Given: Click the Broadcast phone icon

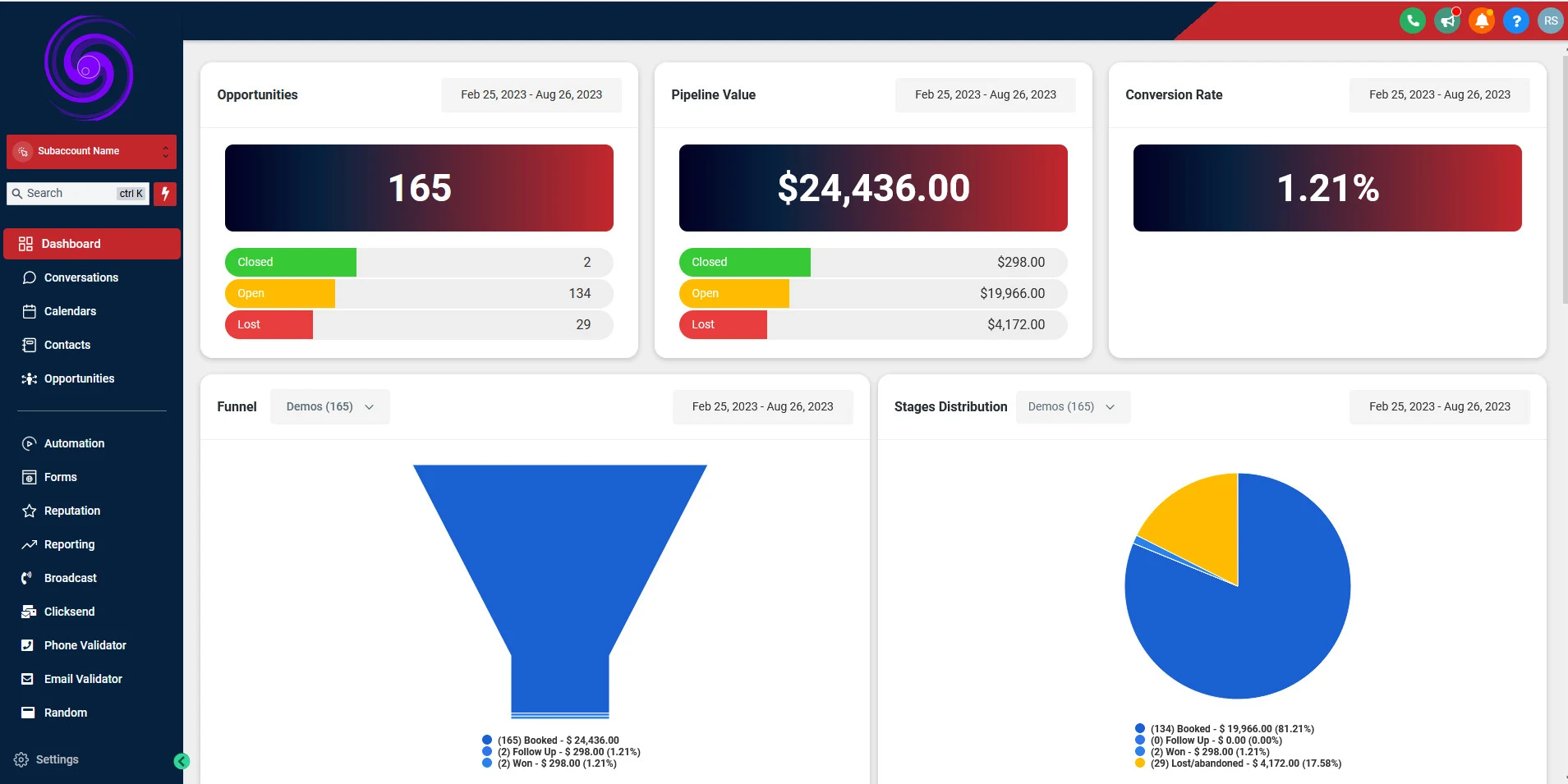Looking at the screenshot, I should [x=27, y=578].
